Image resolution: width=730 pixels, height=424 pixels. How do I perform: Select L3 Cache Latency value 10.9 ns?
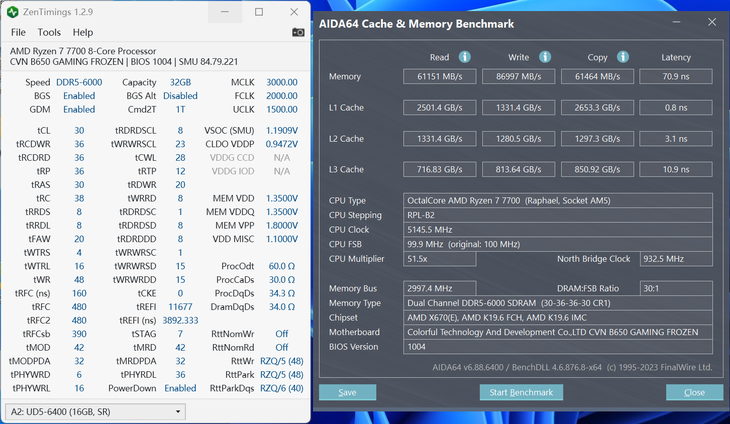tap(676, 169)
